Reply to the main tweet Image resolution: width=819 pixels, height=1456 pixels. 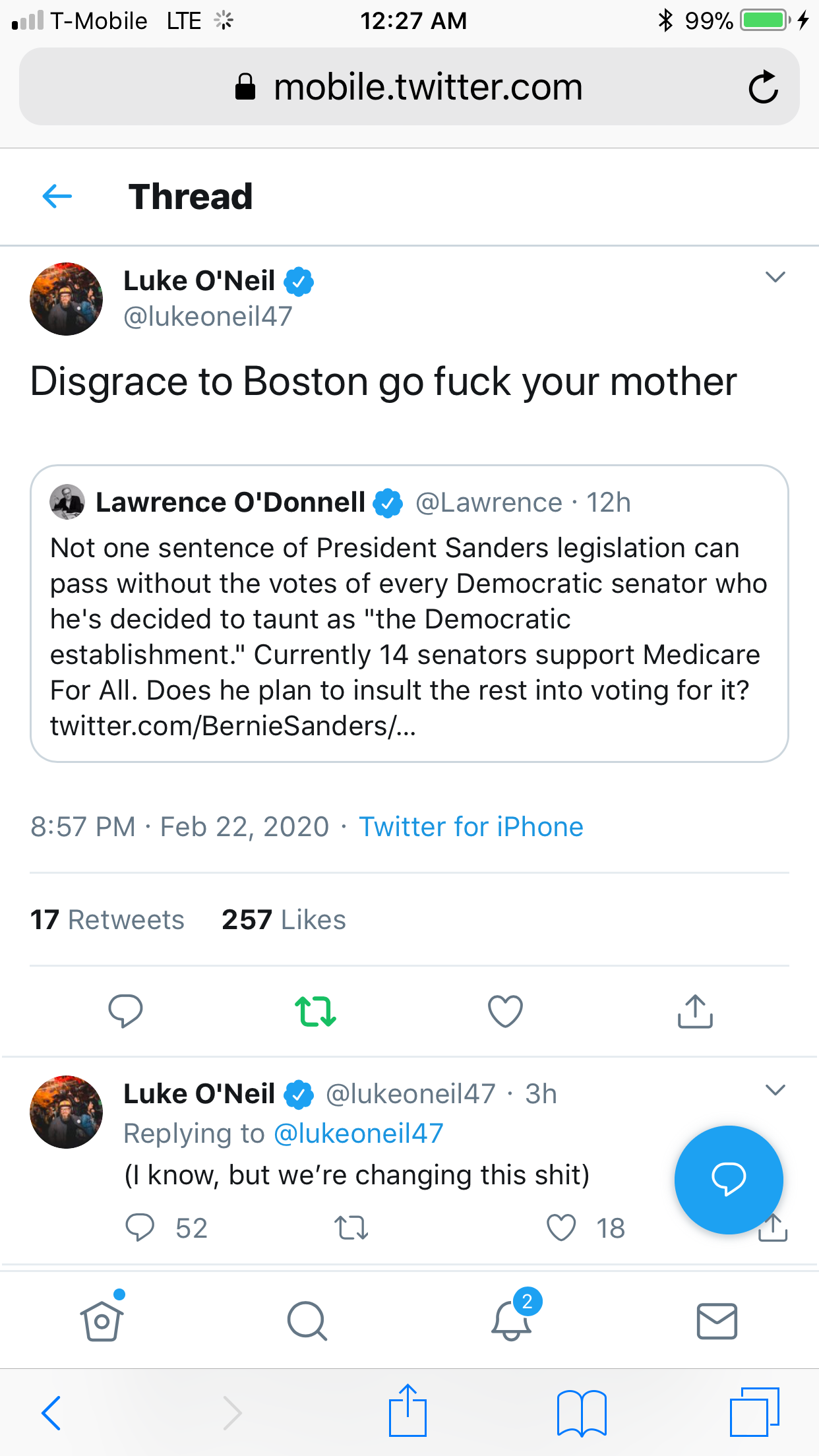125,1010
